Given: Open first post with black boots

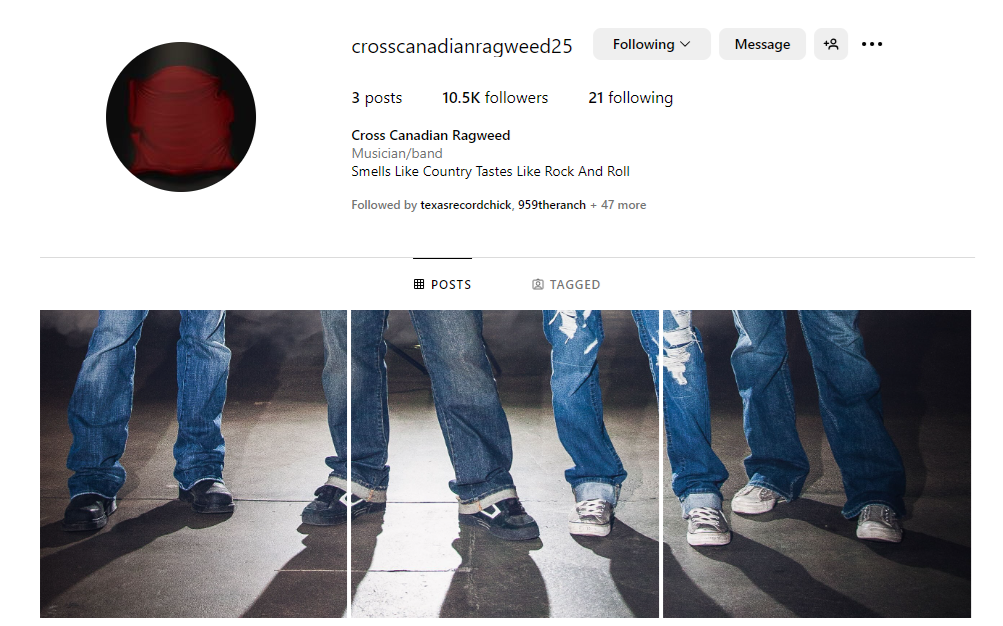Looking at the screenshot, I should (193, 464).
